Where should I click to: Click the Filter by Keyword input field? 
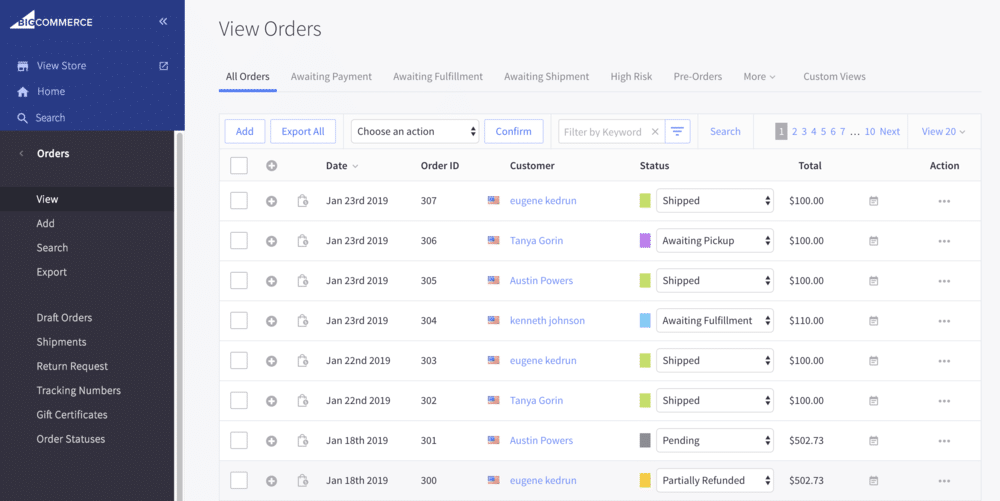604,132
